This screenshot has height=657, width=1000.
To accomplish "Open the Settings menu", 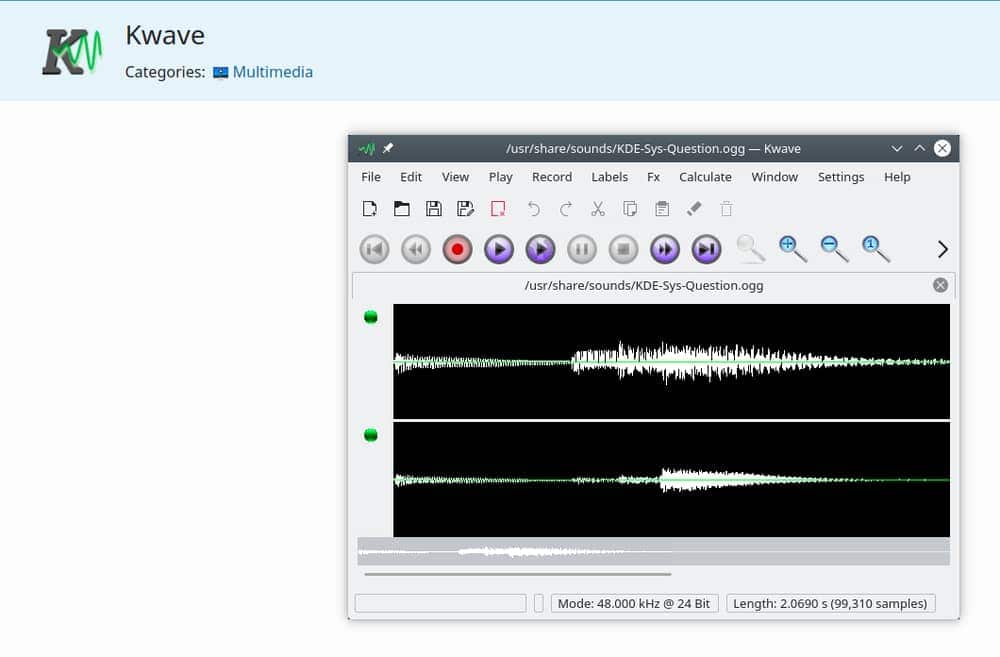I will tap(841, 177).
